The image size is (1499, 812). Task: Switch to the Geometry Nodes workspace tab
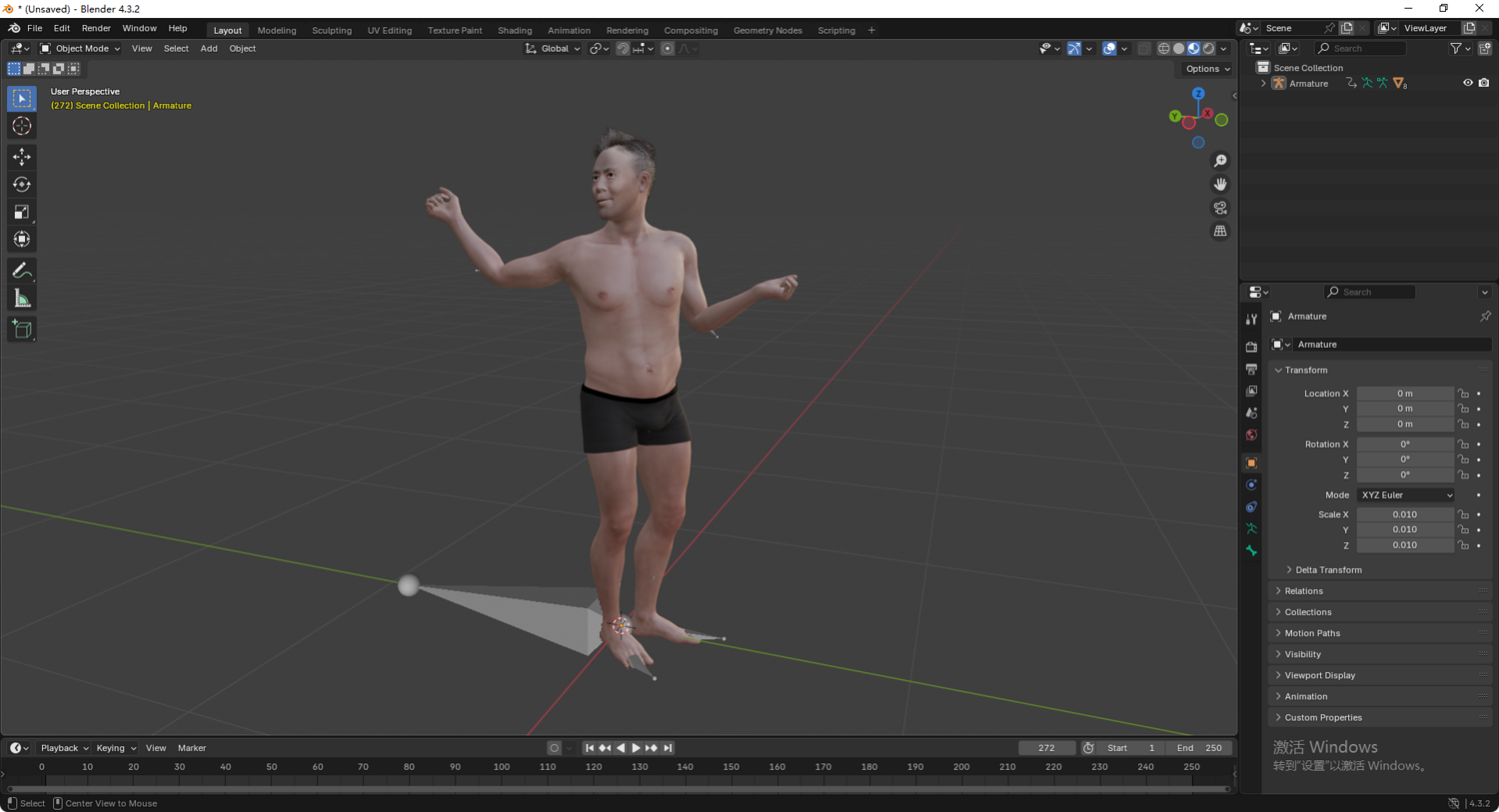point(767,30)
